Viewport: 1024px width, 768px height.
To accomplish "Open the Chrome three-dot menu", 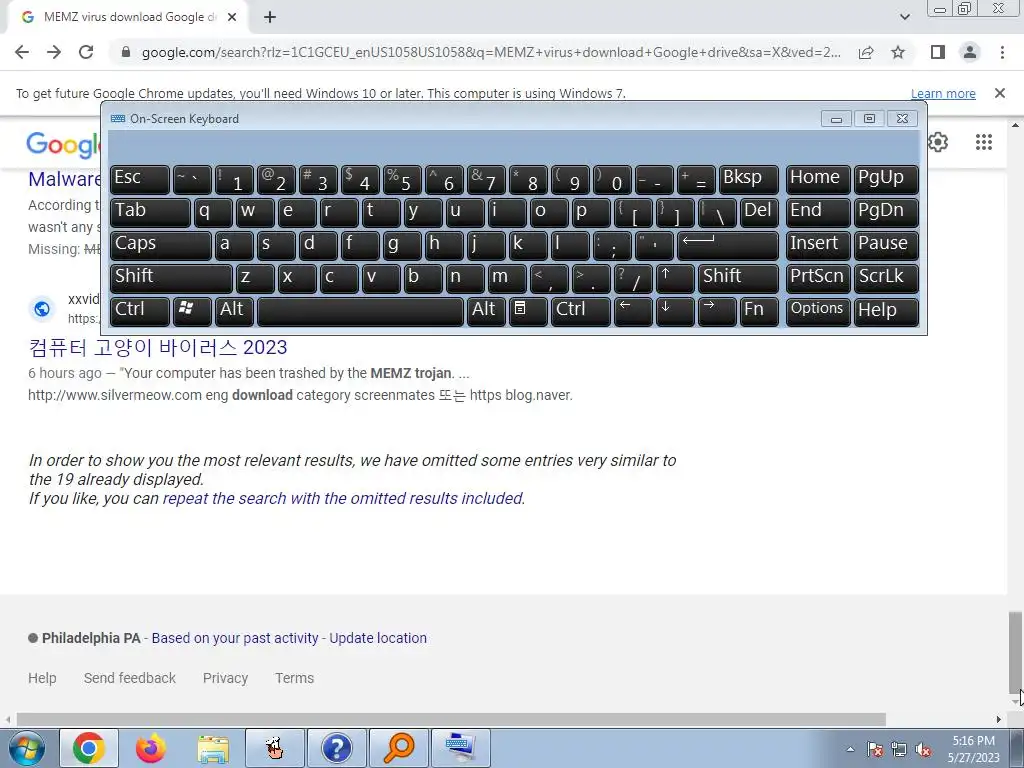I will click(1002, 52).
